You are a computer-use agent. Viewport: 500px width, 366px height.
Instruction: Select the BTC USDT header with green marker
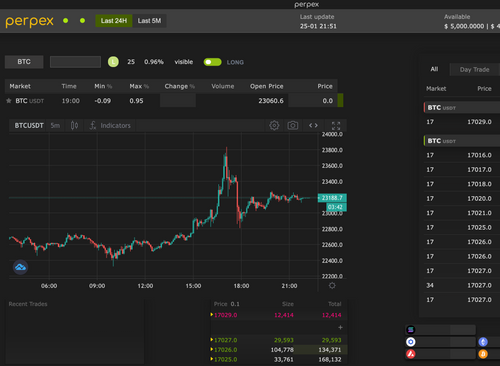[462, 141]
